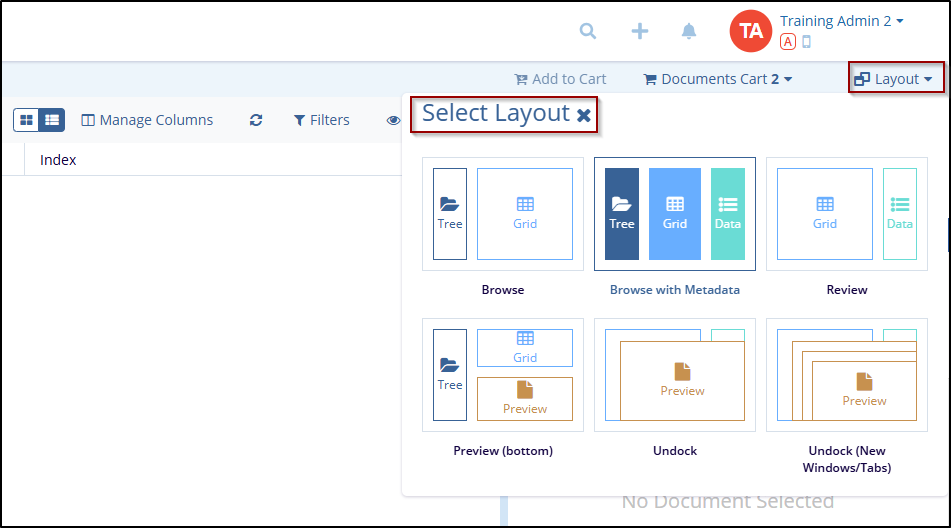Open the Filters button

click(x=321, y=120)
